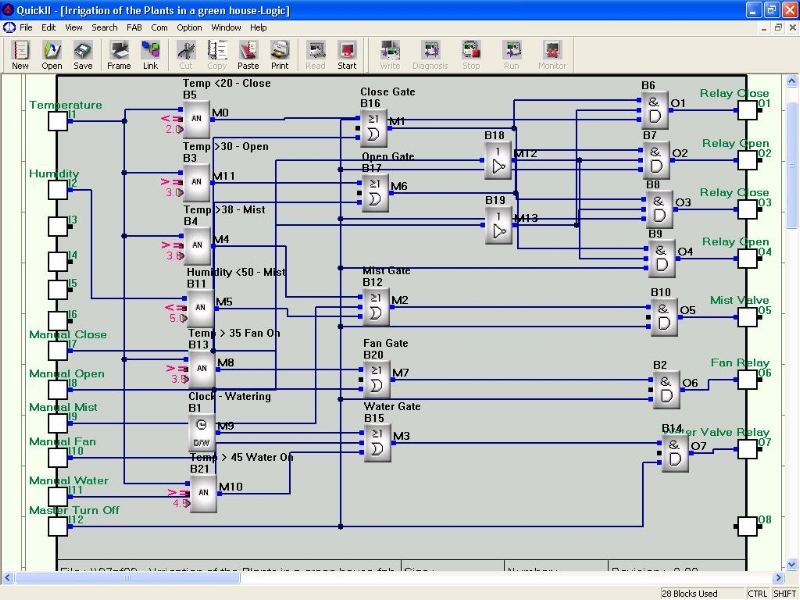Select the Clock - Watering block B1
800x600 pixels.
coord(202,432)
